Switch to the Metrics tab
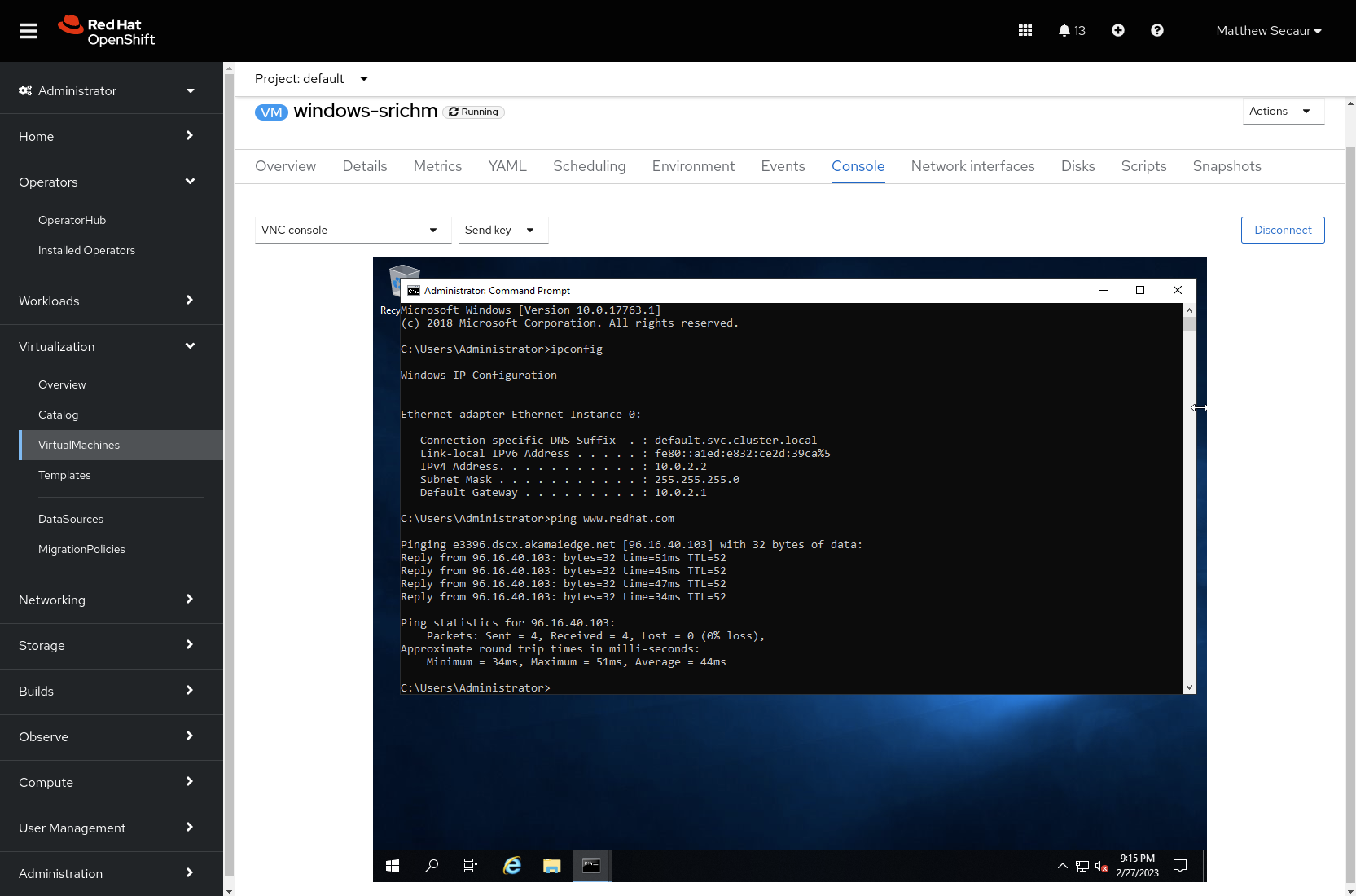Image resolution: width=1356 pixels, height=896 pixels. point(437,166)
